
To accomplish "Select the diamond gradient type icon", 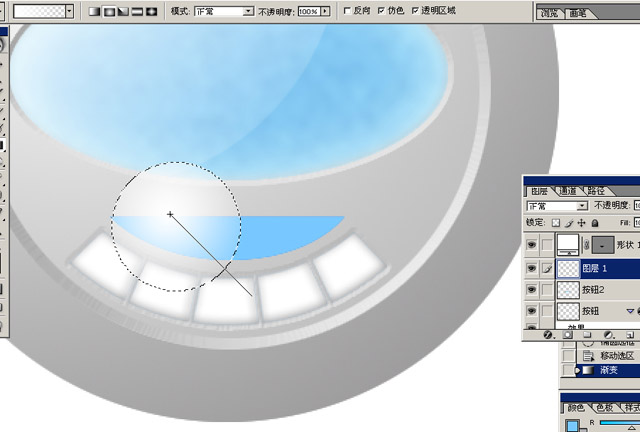I will coord(151,11).
